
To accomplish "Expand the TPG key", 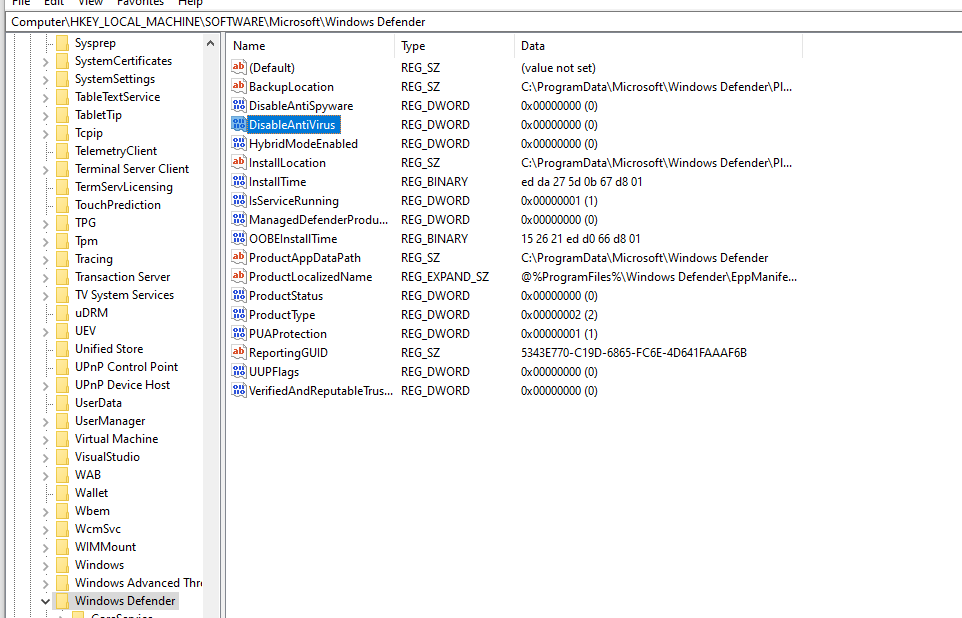I will pyautogui.click(x=45, y=223).
